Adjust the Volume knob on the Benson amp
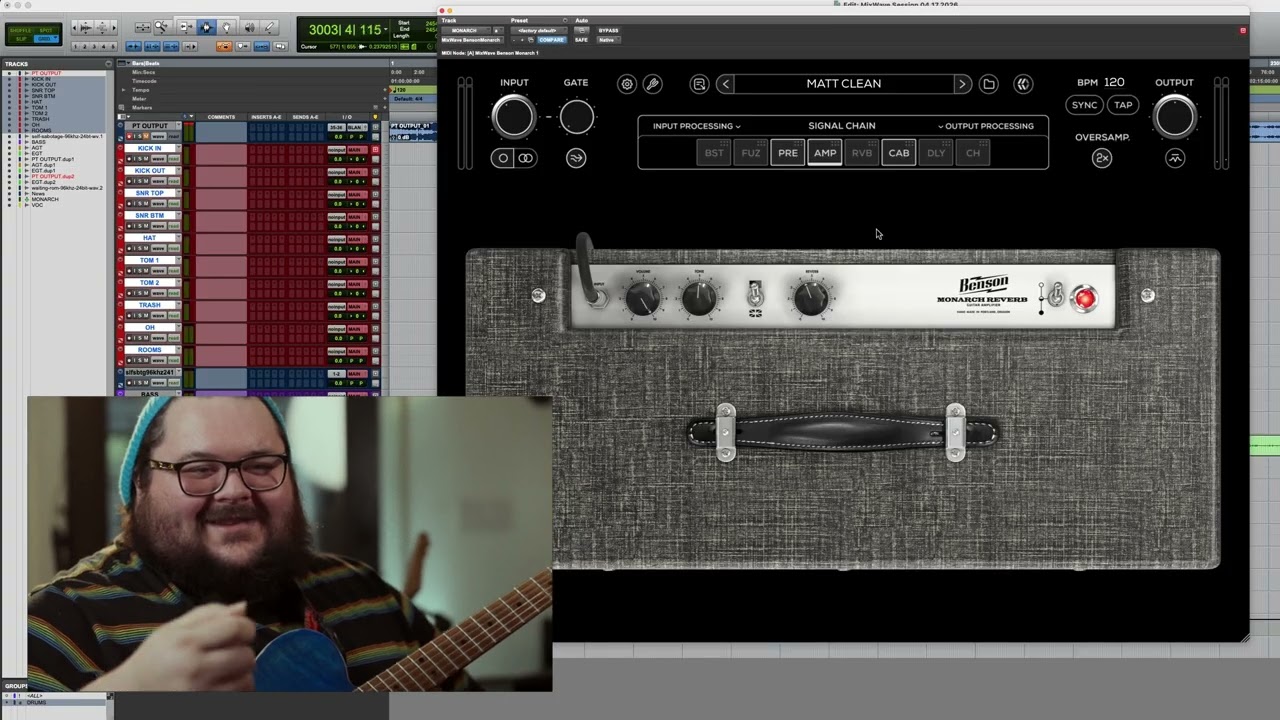This screenshot has width=1280, height=720. pyautogui.click(x=643, y=297)
